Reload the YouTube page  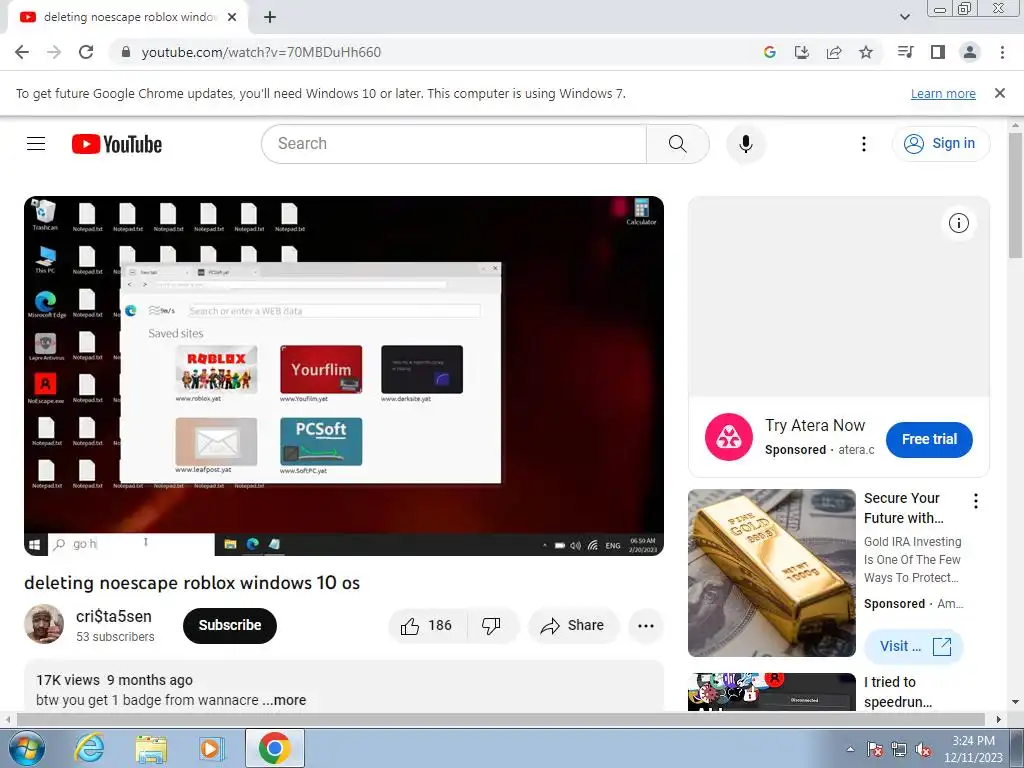86,52
